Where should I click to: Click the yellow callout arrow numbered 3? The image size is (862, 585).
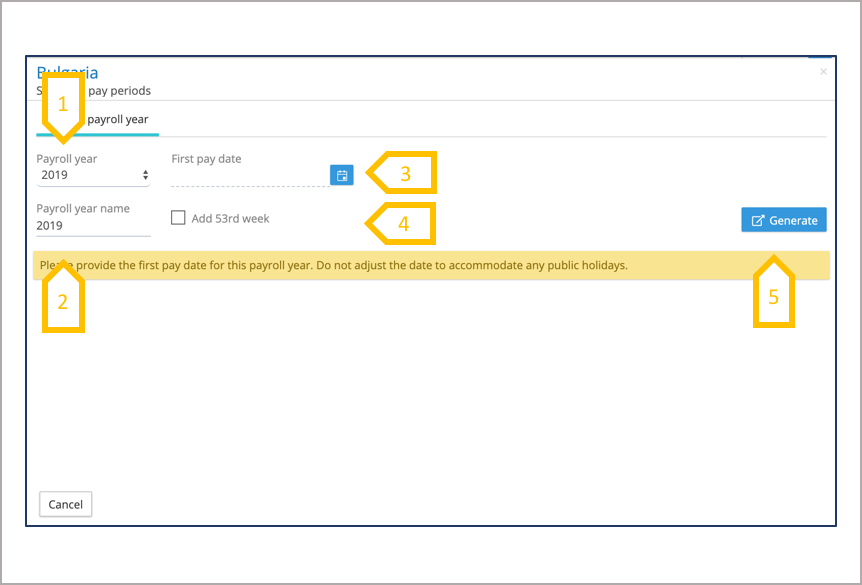(x=404, y=173)
